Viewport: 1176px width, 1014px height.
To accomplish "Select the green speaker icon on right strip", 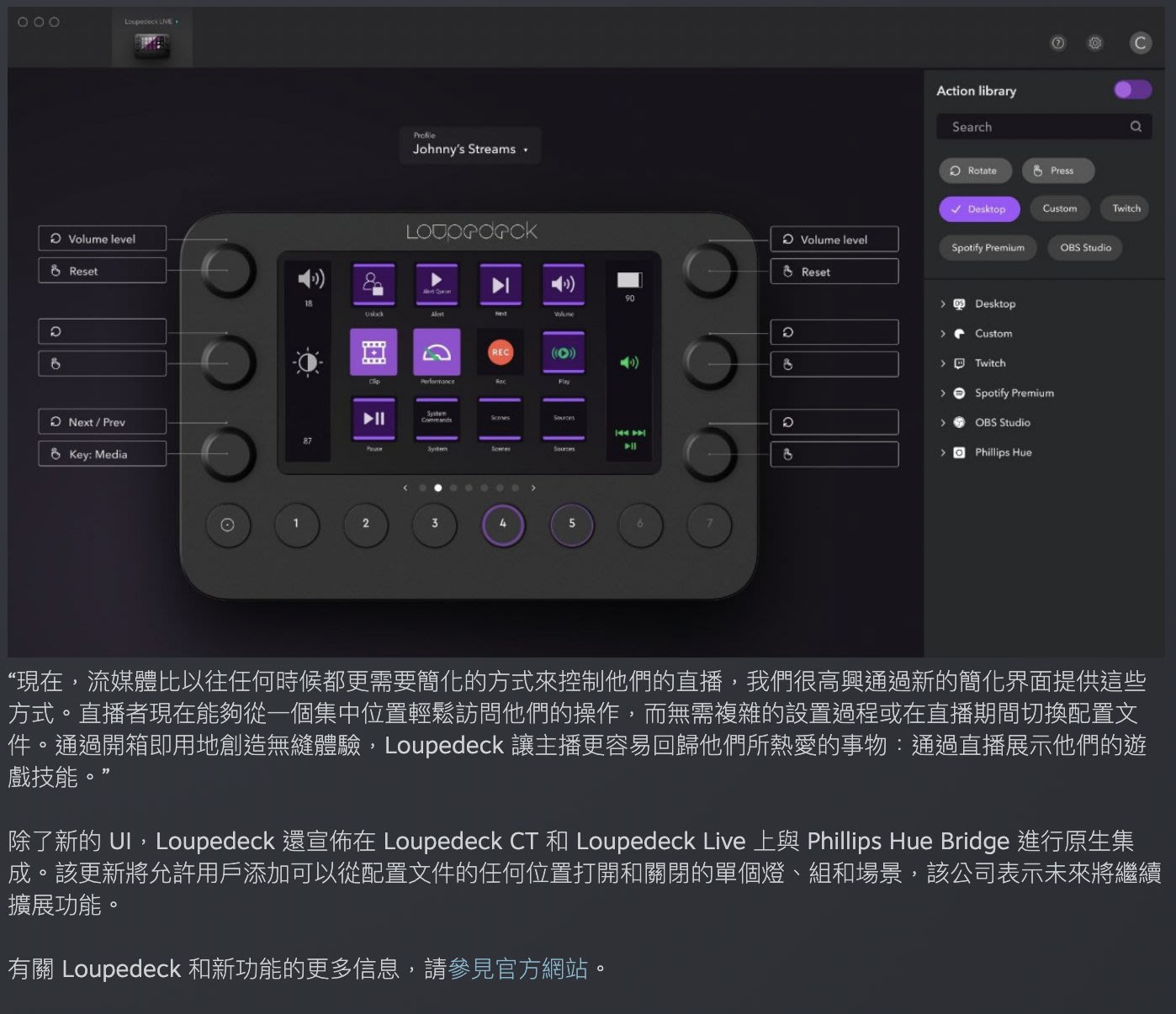I will tap(629, 362).
